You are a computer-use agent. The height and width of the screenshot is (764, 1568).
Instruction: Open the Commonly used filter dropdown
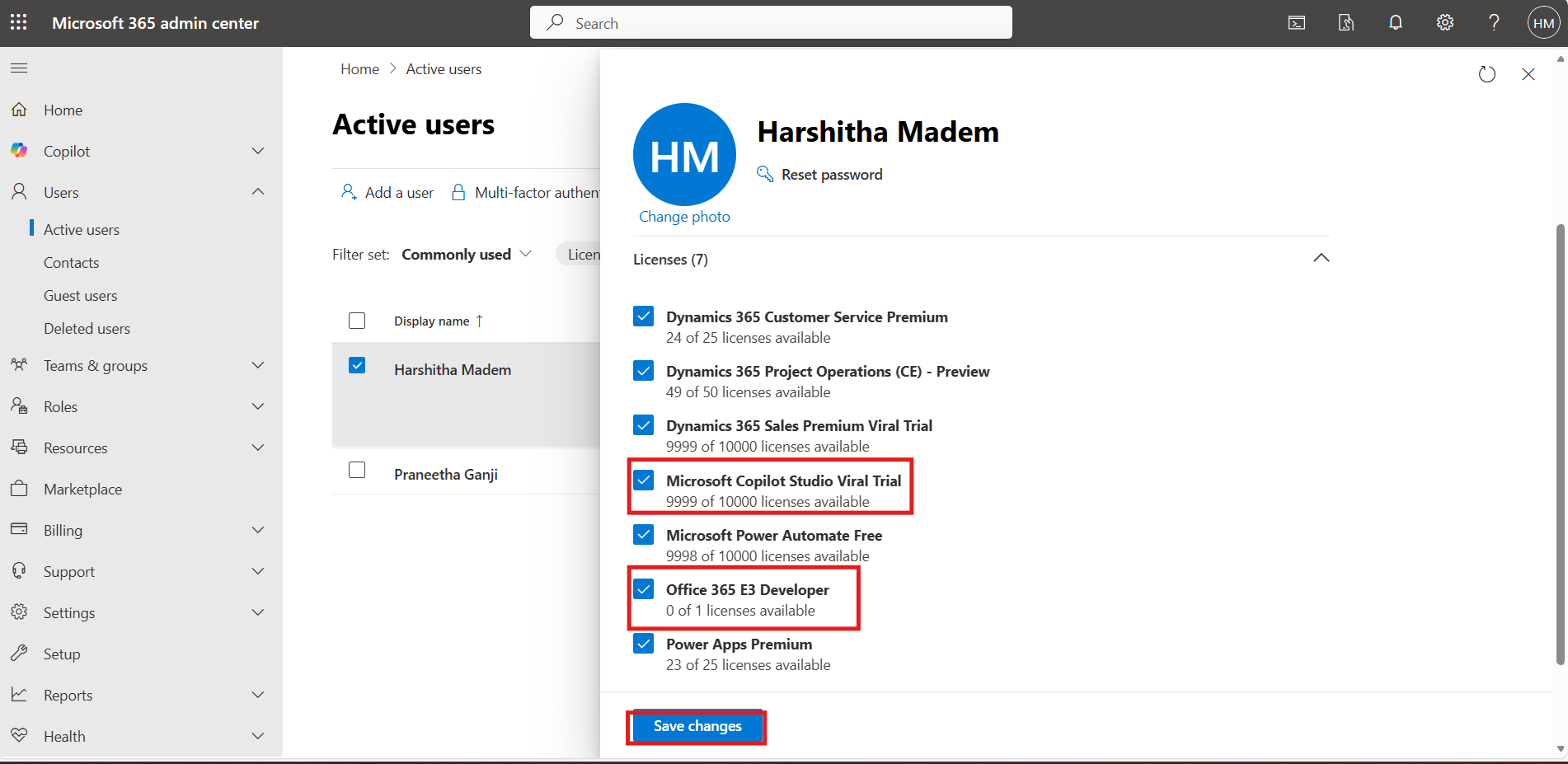467,255
